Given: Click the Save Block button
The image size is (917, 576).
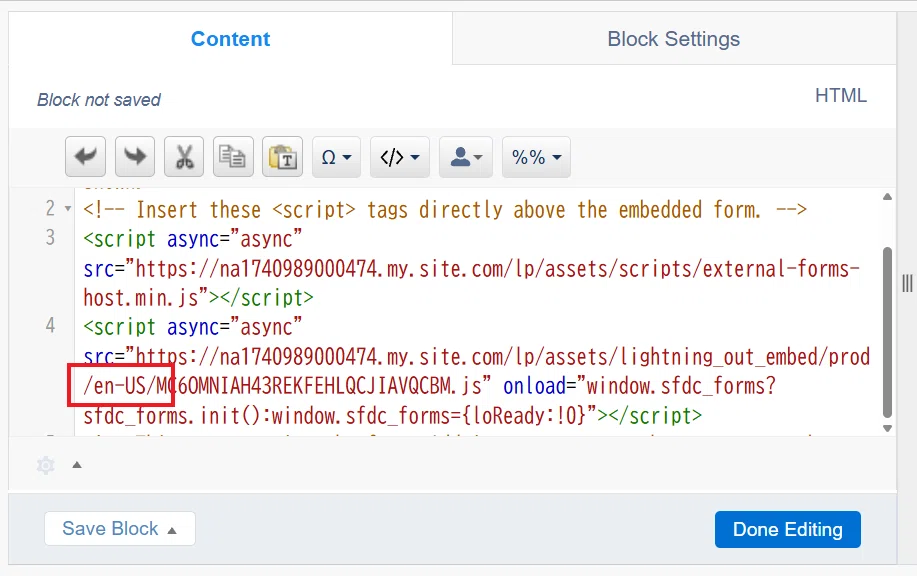Looking at the screenshot, I should 120,529.
